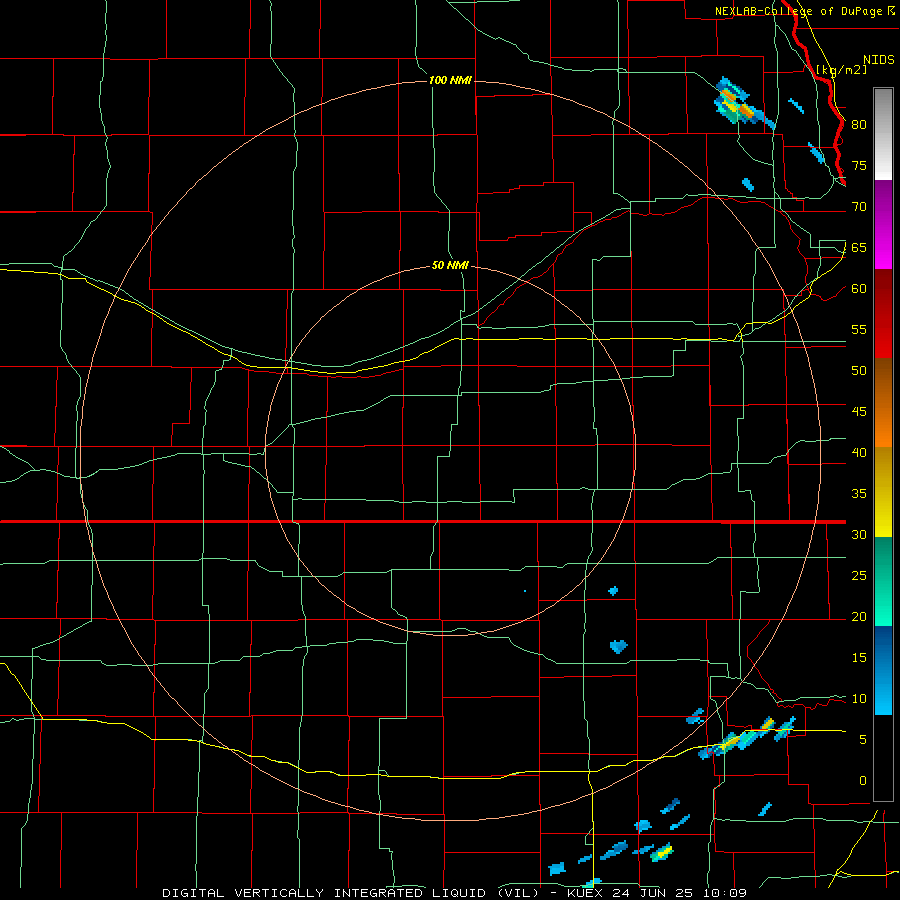Viewport: 900px width, 900px height.
Task: Click the 65 value on the VIL scale
Action: tap(859, 248)
